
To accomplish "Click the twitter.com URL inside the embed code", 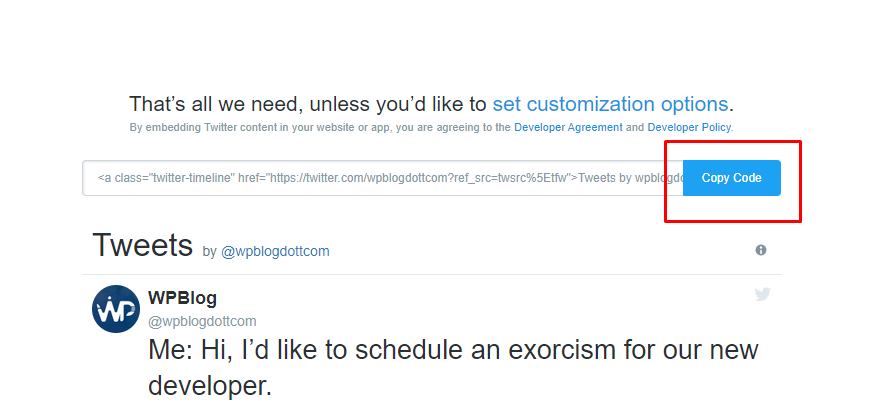I will click(x=419, y=178).
